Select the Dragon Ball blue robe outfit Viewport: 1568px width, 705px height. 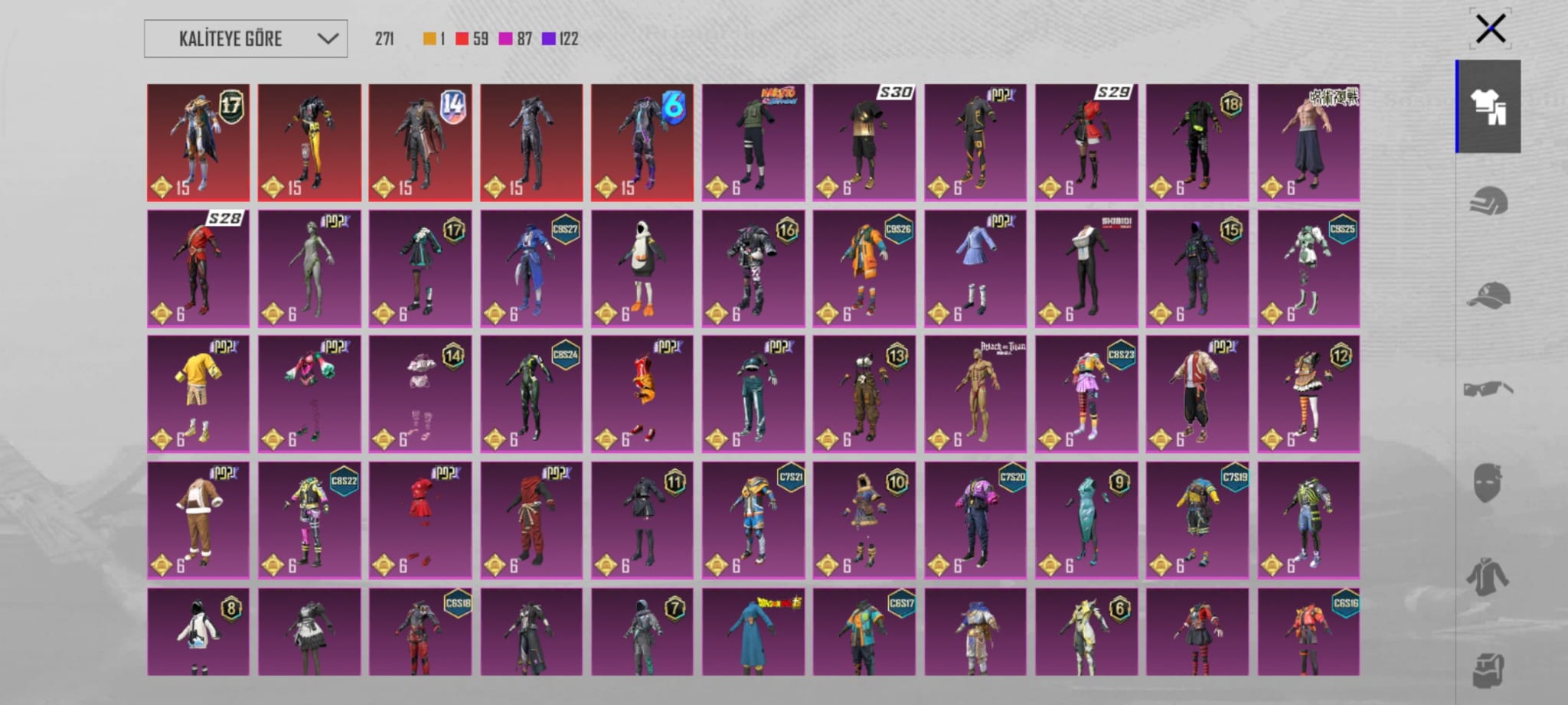tap(753, 632)
